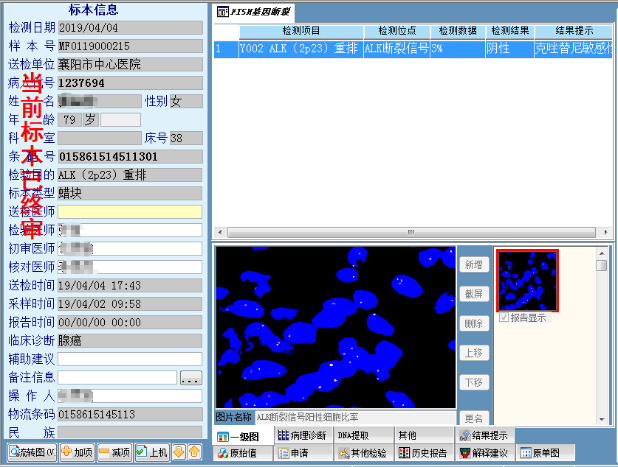618x467 pixels.
Task: Switch to the DNA提取 tab
Action: tap(352, 436)
